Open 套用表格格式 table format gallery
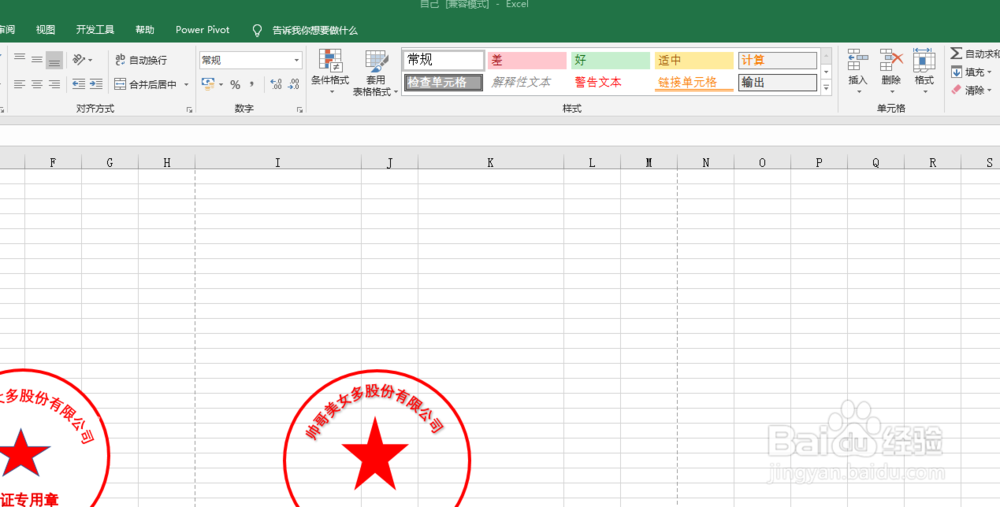The width and height of the screenshot is (1000, 507). tap(376, 73)
